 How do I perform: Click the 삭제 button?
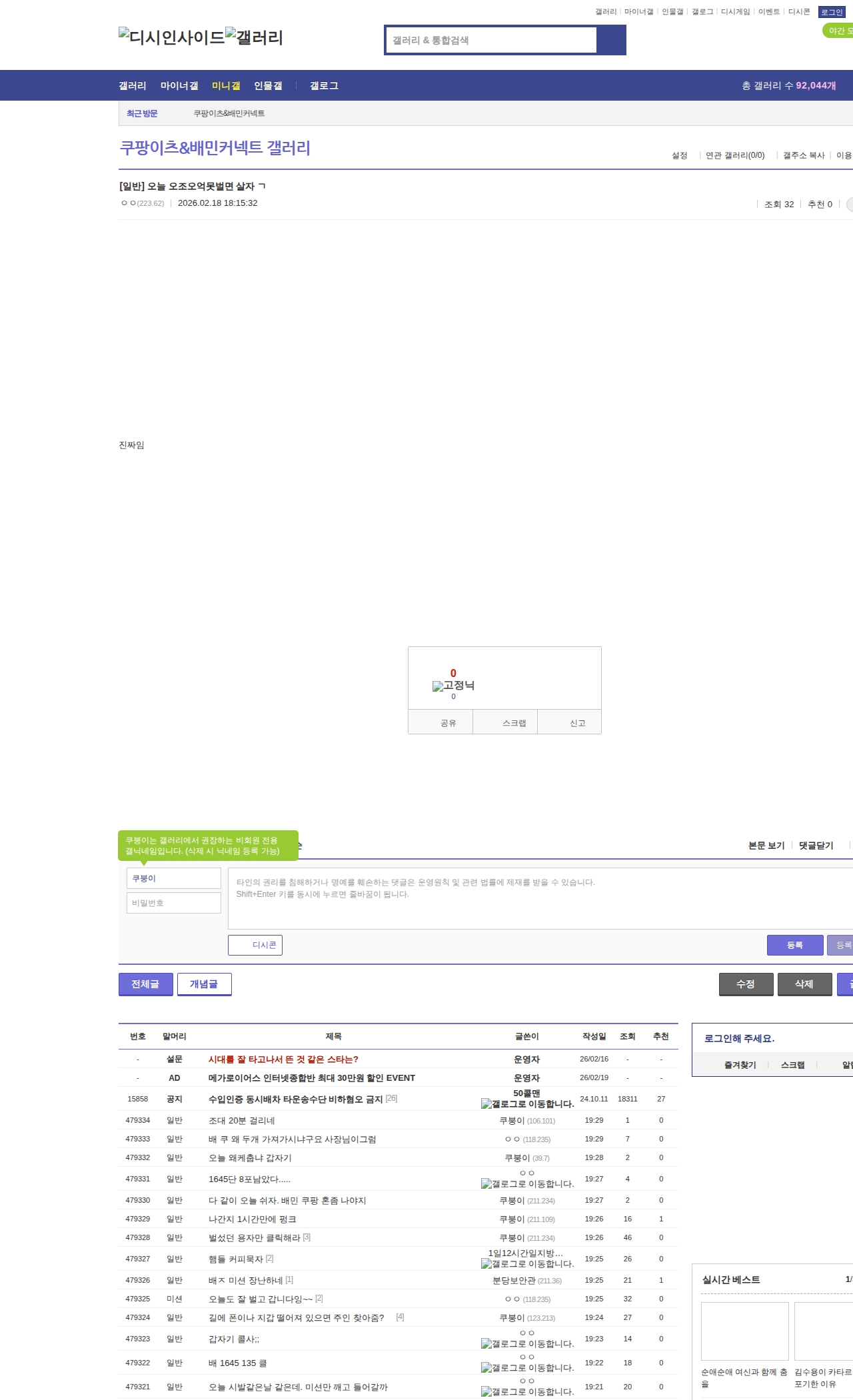coord(805,984)
